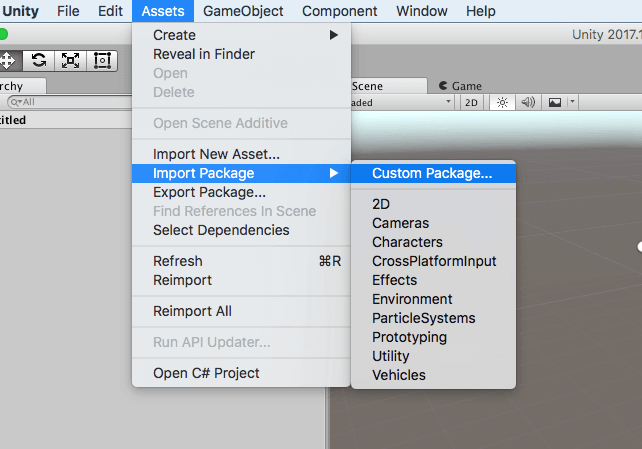Toggle scene effects image icon

pos(555,102)
